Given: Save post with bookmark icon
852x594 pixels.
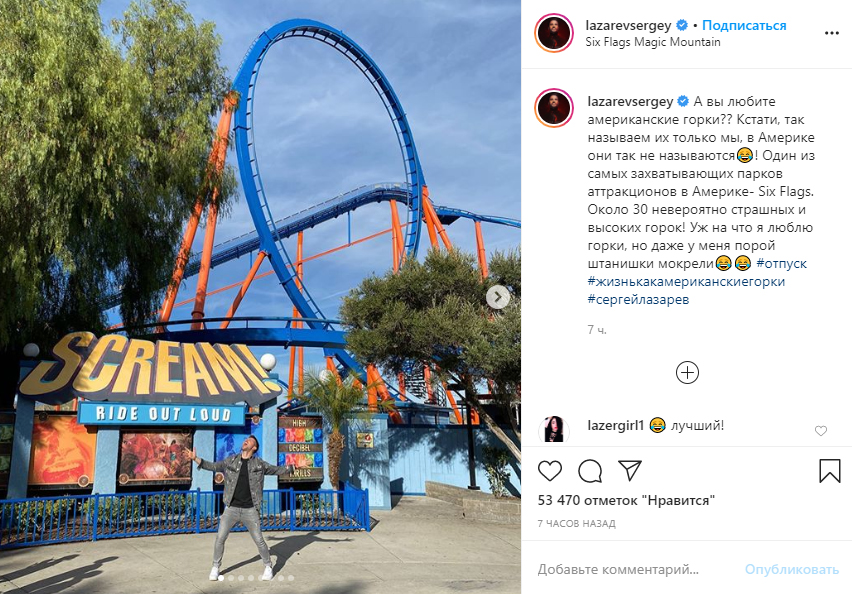Looking at the screenshot, I should 829,471.
